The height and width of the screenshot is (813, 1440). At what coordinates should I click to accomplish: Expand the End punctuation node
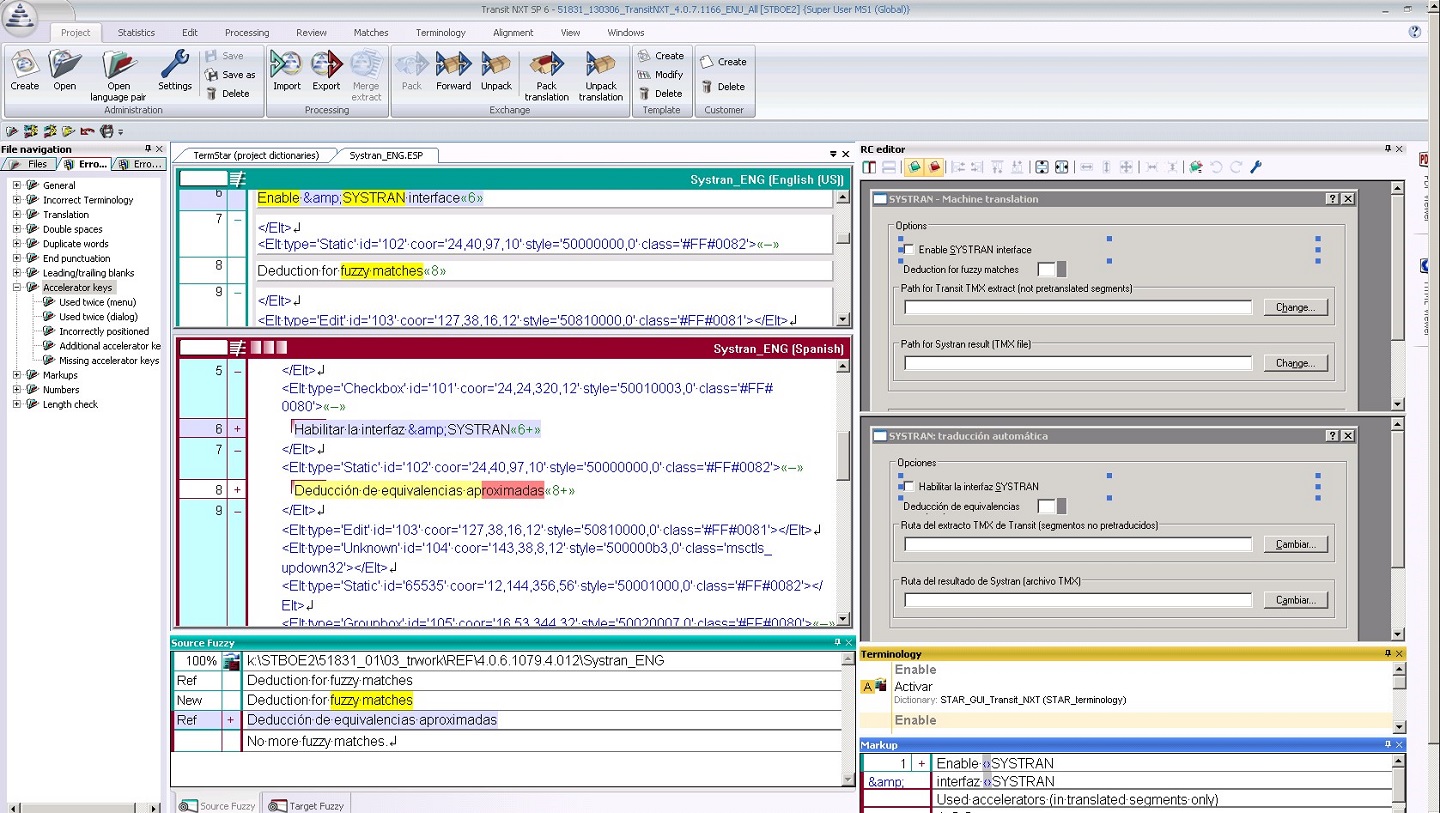[x=17, y=258]
